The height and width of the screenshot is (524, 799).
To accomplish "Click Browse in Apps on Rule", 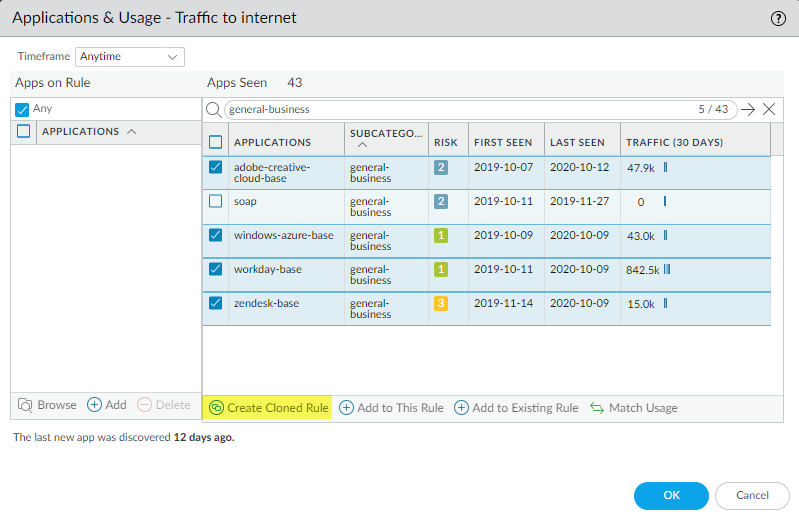I will click(47, 405).
